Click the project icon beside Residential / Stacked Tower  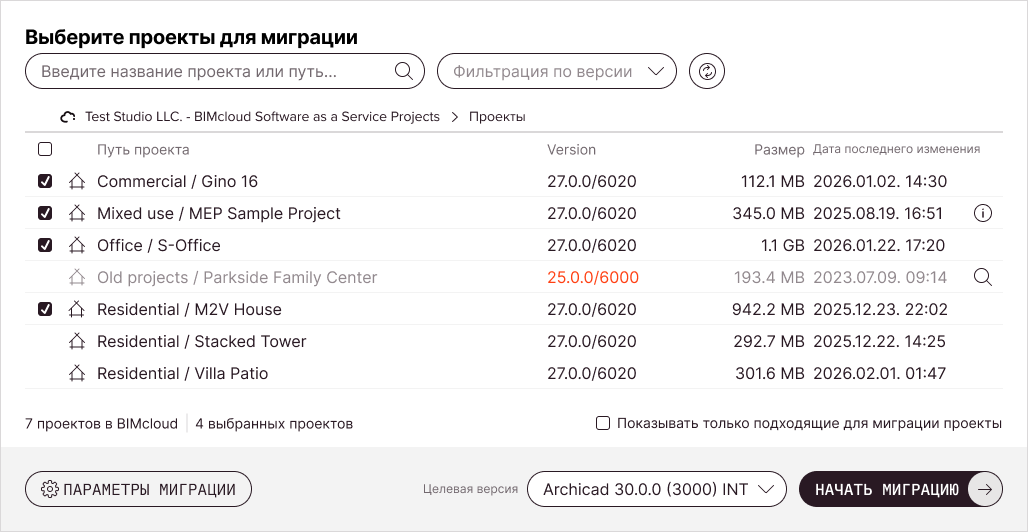[77, 341]
